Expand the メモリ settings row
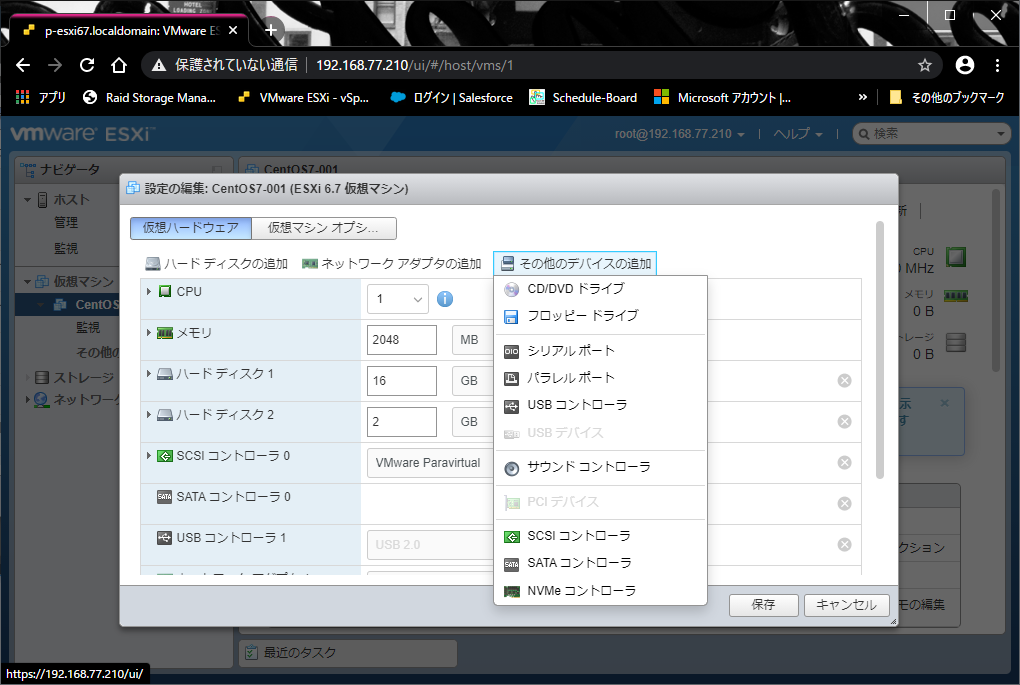Image resolution: width=1020 pixels, height=685 pixels. (x=149, y=332)
